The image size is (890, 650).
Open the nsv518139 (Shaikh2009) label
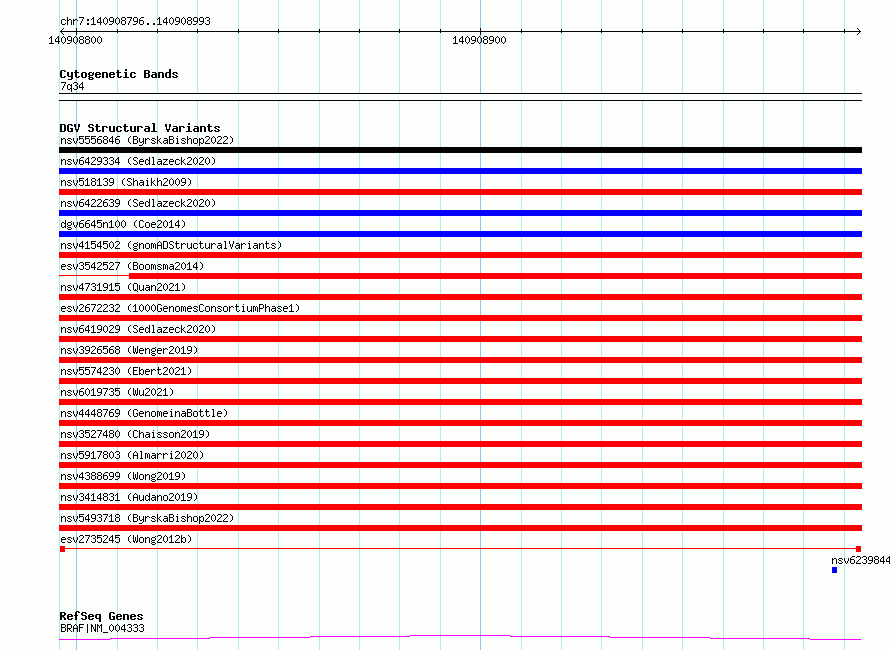point(126,182)
